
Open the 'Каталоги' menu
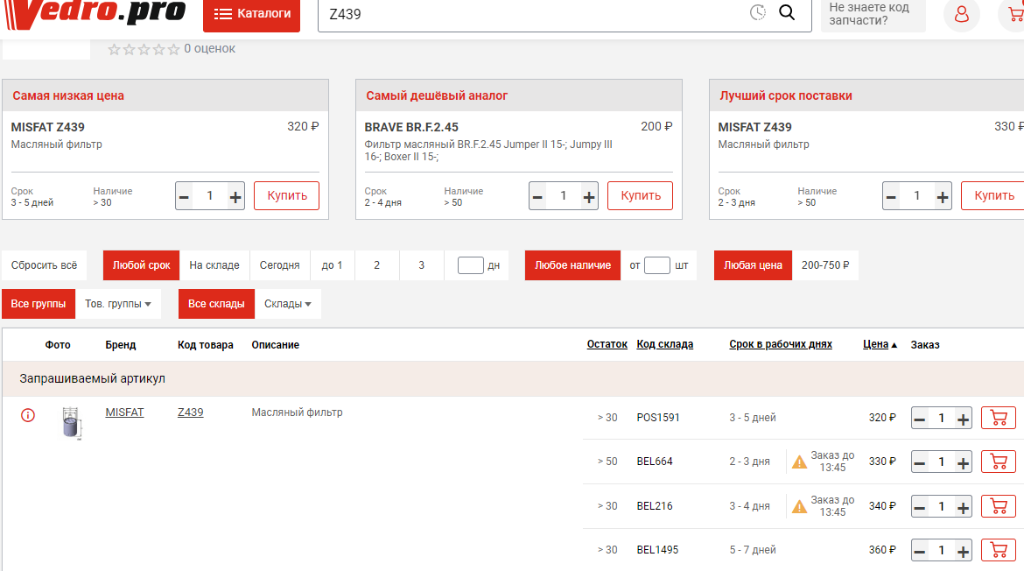251,14
